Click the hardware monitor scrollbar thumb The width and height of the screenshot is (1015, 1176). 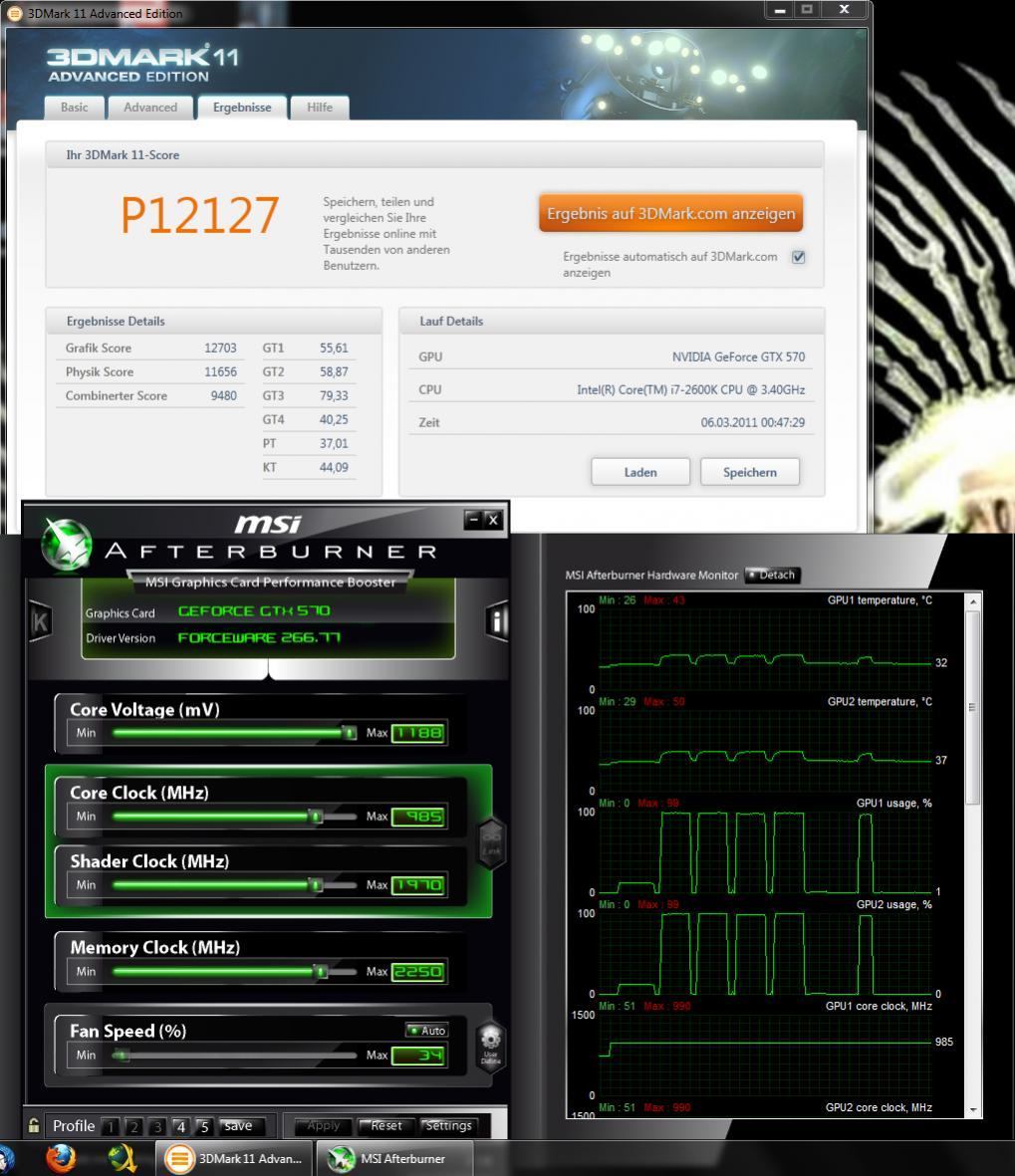coord(973,707)
